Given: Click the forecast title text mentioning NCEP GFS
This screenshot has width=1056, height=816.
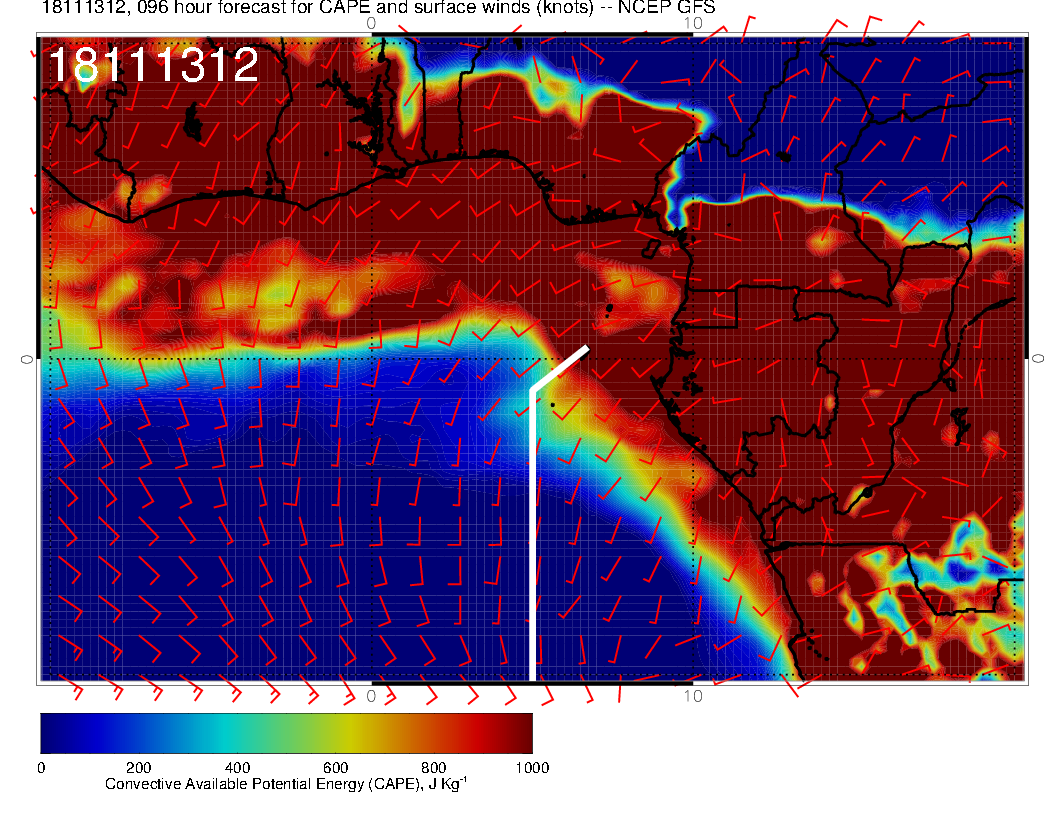Looking at the screenshot, I should click(378, 7).
